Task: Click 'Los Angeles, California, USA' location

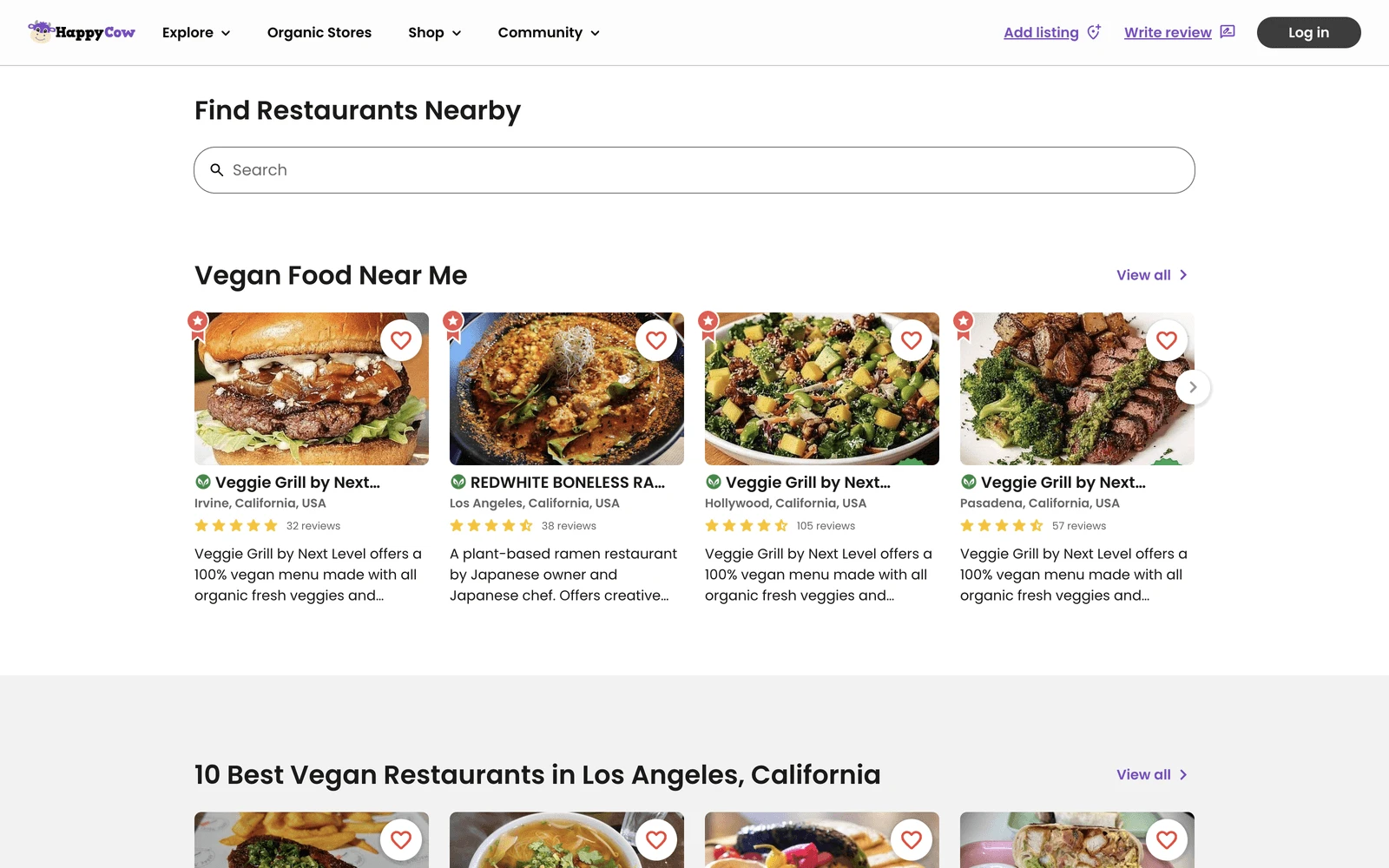Action: point(535,503)
